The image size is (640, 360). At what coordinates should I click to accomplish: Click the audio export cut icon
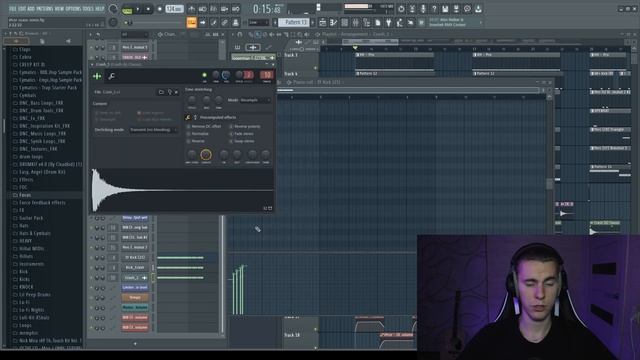pos(412,9)
